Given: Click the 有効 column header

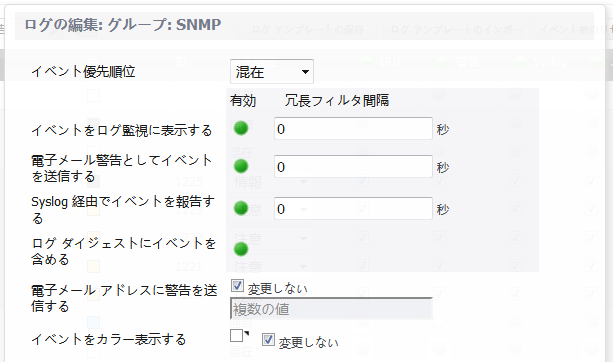Looking at the screenshot, I should (243, 101).
